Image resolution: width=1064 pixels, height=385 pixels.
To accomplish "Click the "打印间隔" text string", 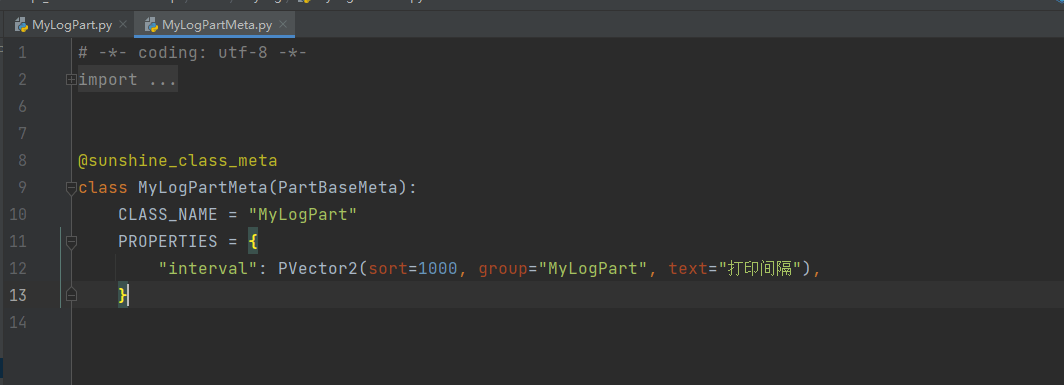I will 760,268.
